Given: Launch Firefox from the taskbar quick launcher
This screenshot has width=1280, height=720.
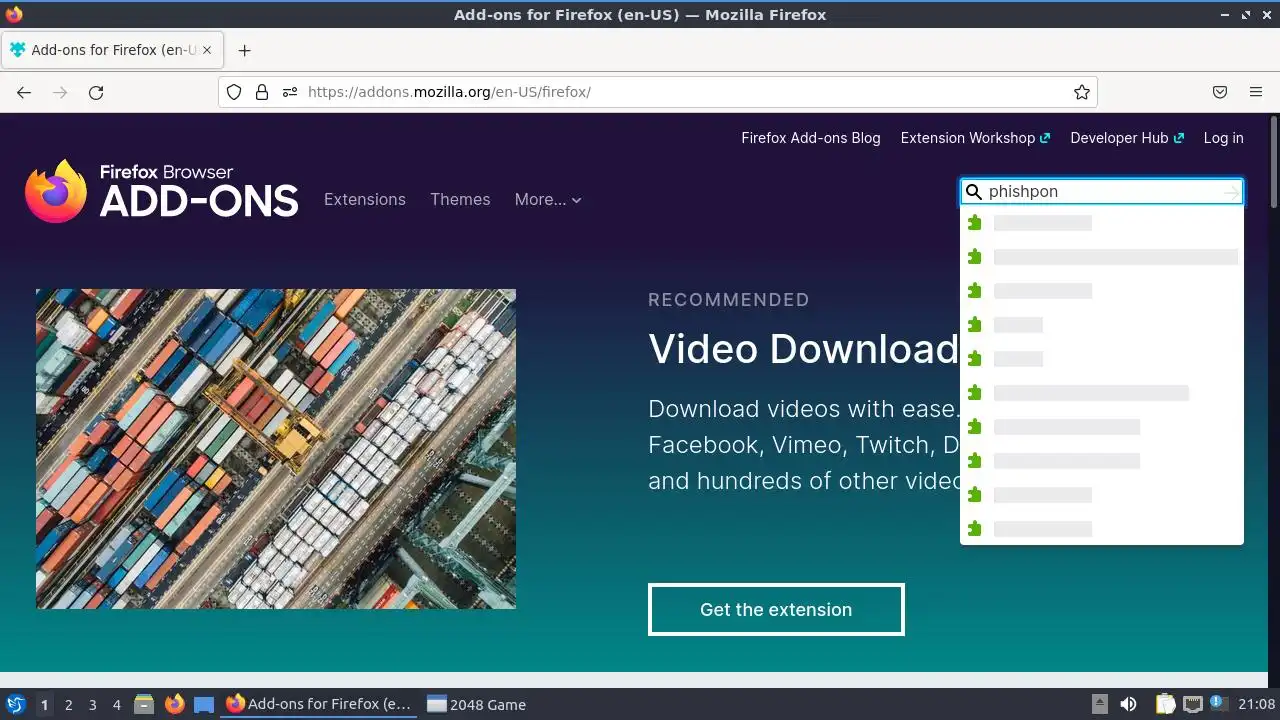Looking at the screenshot, I should 174,704.
